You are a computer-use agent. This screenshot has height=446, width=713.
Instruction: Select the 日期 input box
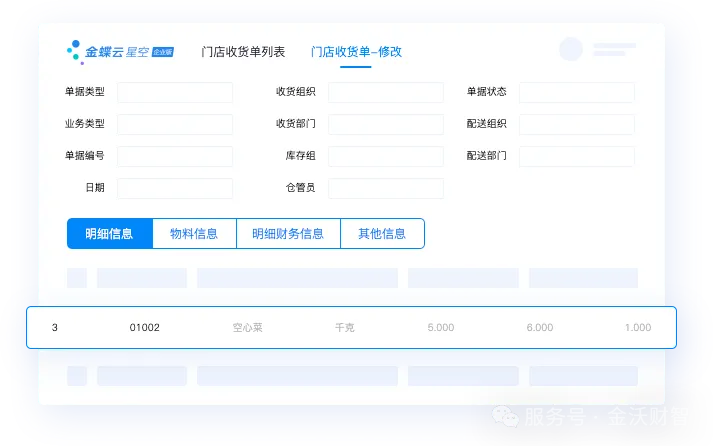(175, 188)
